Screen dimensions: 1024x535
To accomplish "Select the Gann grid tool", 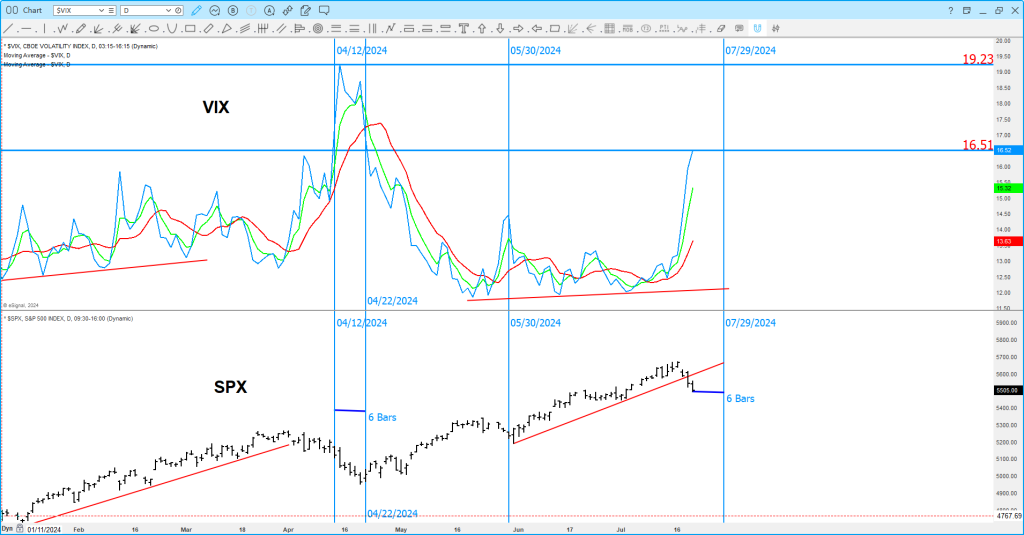I will coord(609,29).
